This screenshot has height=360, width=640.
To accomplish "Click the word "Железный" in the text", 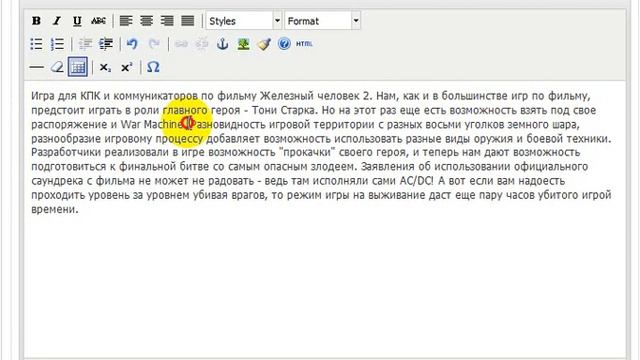I will (x=287, y=96).
